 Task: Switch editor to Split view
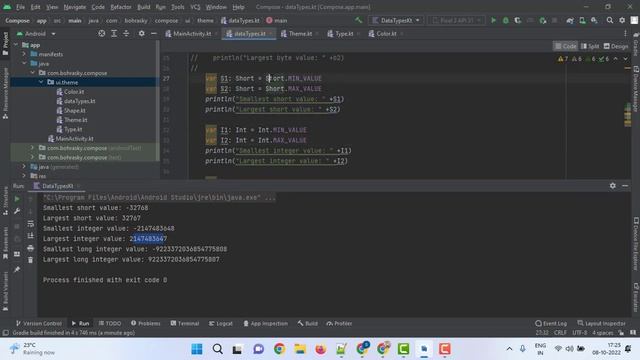pyautogui.click(x=590, y=46)
